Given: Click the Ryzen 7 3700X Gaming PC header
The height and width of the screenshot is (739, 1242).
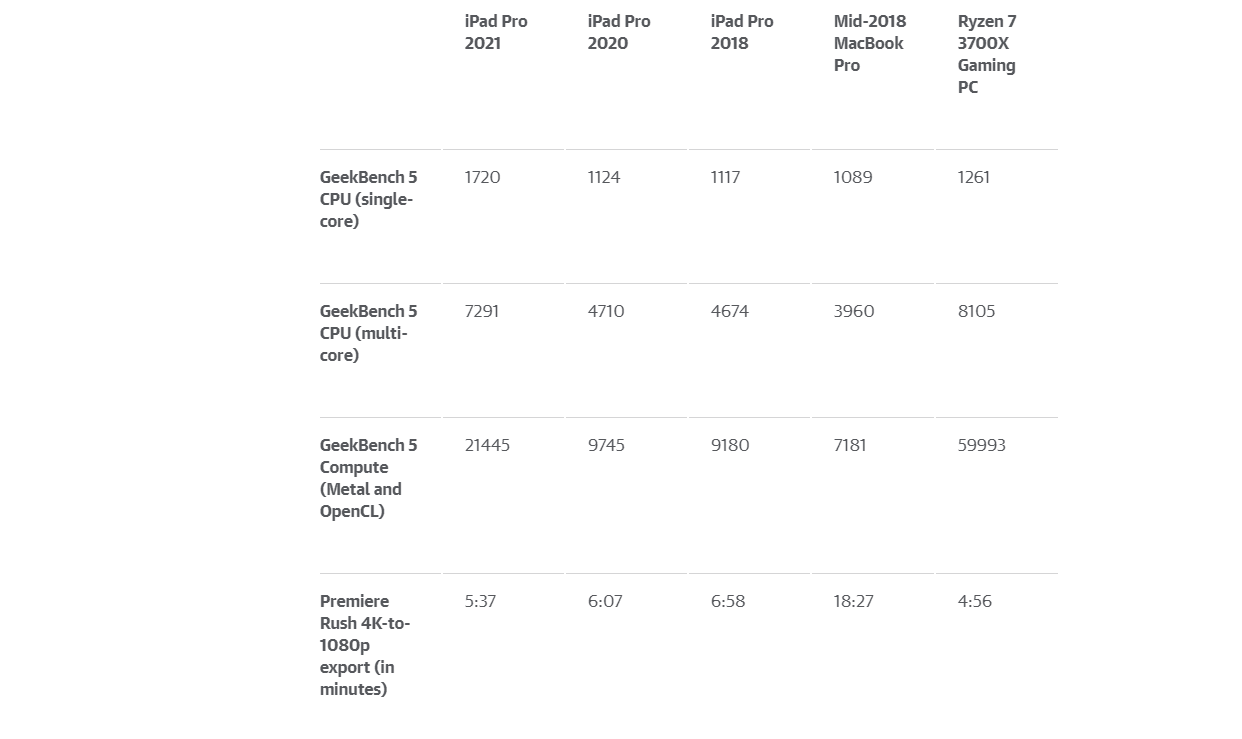Looking at the screenshot, I should pos(986,54).
